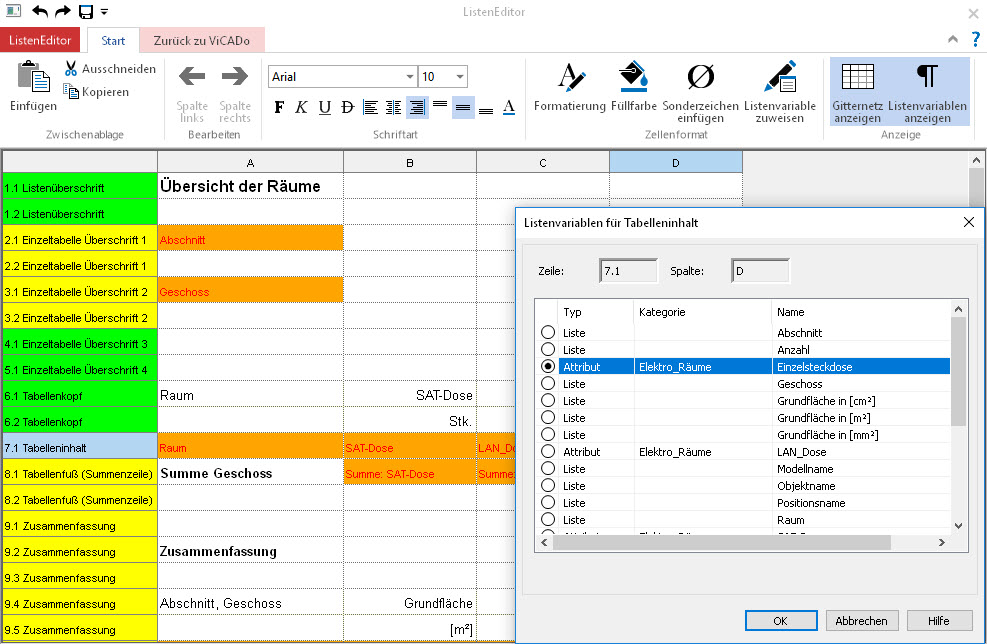Select the radio button for Anzahl

(x=548, y=349)
